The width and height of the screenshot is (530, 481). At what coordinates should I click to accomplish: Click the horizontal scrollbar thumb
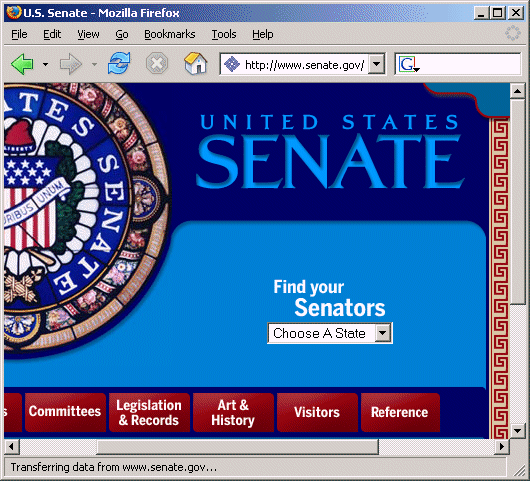click(x=237, y=447)
